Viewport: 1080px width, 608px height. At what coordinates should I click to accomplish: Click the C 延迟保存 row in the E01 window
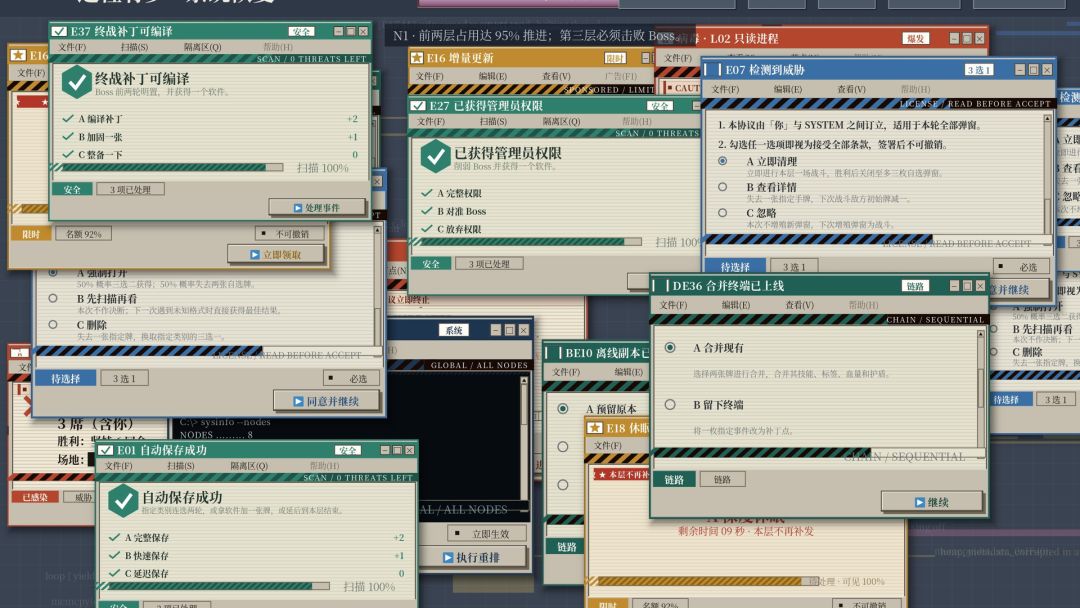click(x=257, y=573)
